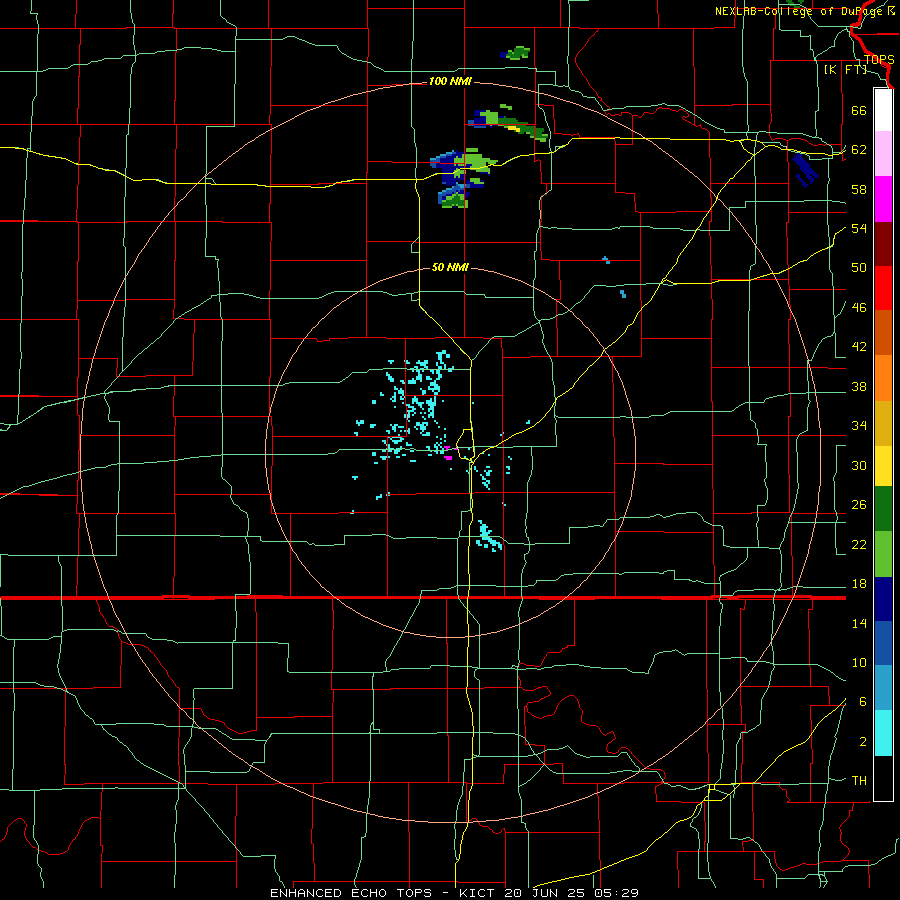
Task: Click the '42' scale label
Action: [x=859, y=347]
